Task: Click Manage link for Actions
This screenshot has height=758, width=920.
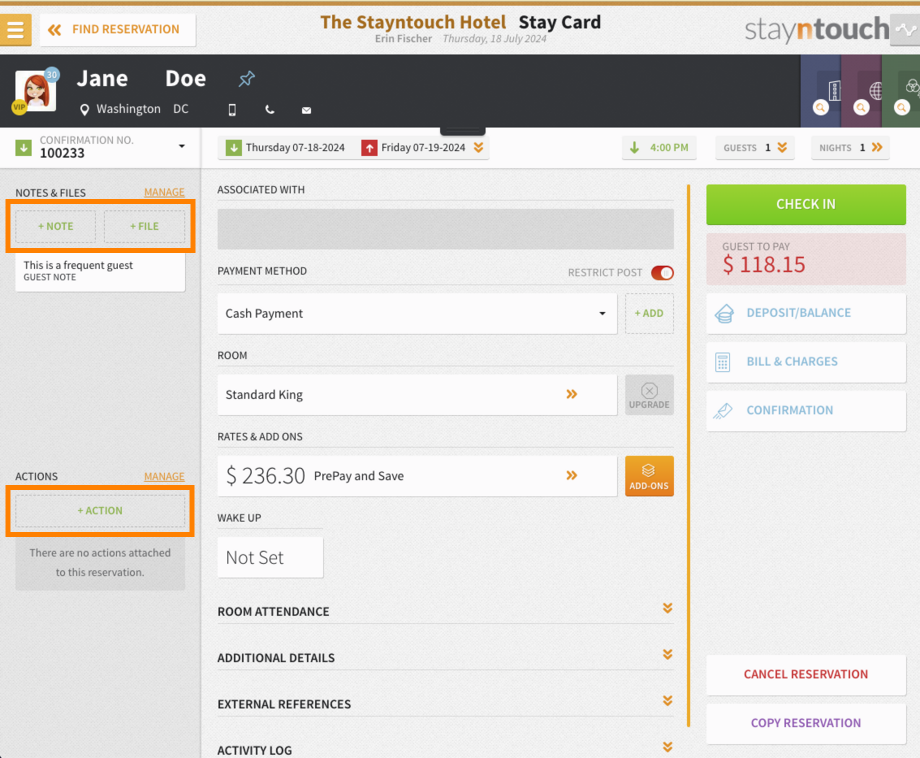Action: click(164, 476)
